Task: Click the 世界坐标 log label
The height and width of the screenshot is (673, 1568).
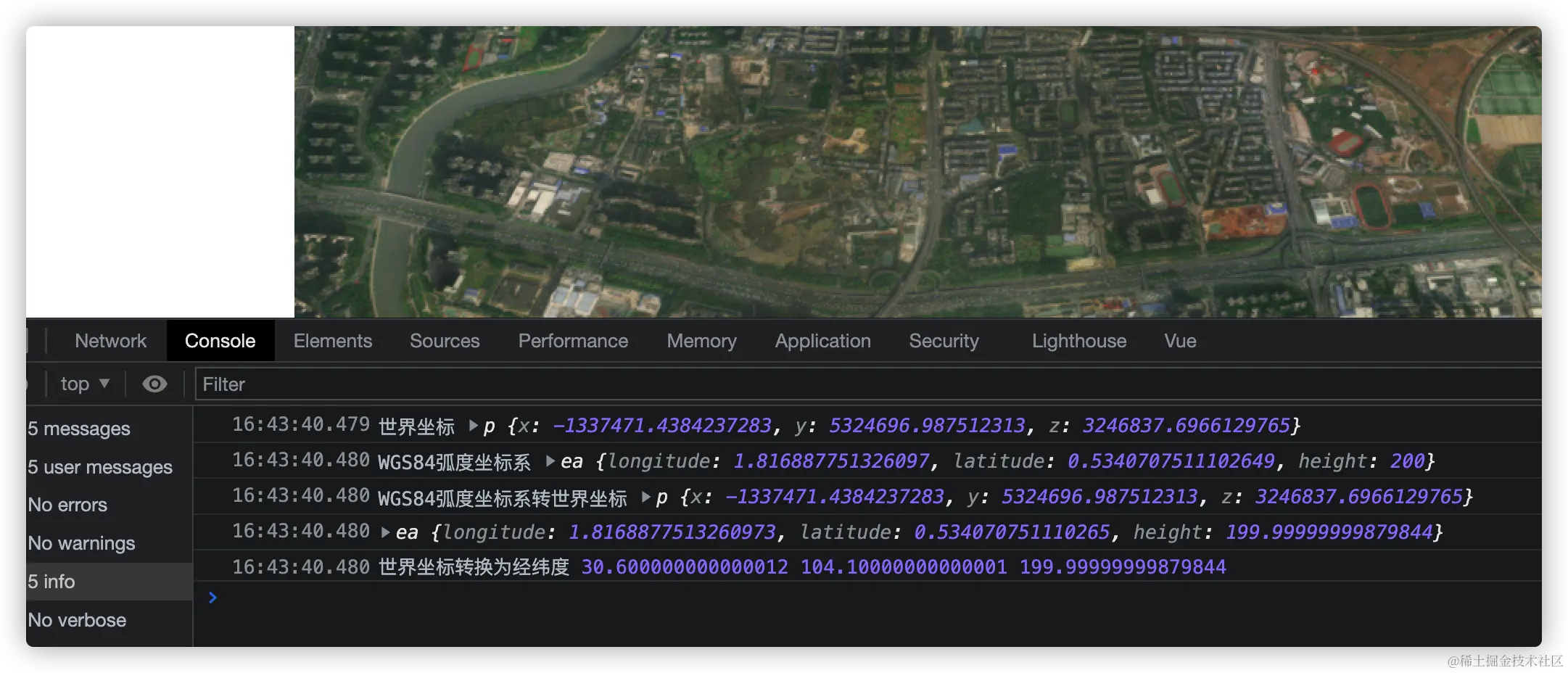Action: 416,426
